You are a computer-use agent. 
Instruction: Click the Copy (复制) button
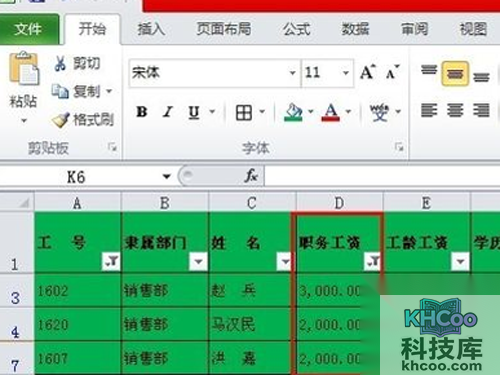point(76,91)
